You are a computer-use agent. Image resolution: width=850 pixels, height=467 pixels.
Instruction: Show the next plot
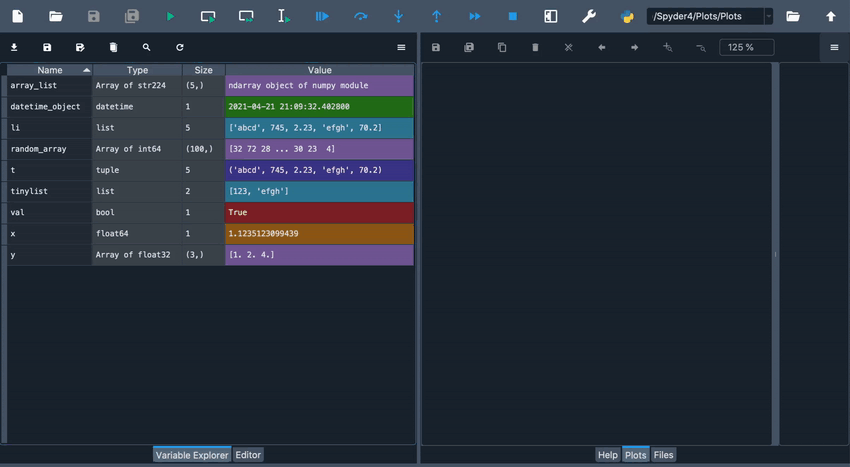pyautogui.click(x=634, y=47)
